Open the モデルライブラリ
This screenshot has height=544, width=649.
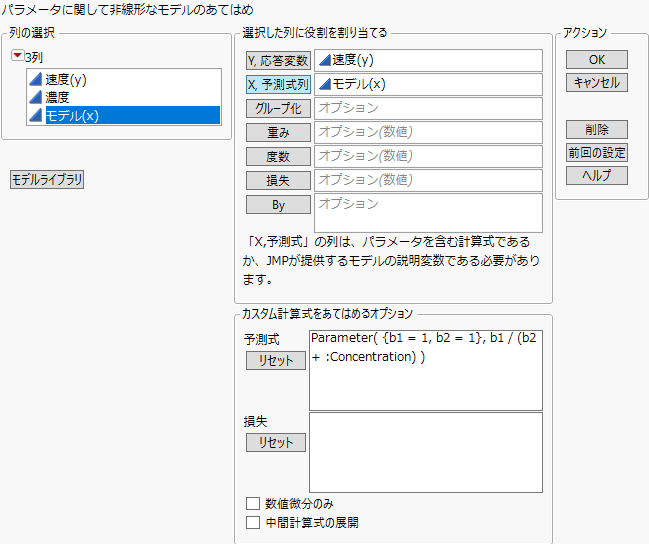pyautogui.click(x=47, y=180)
